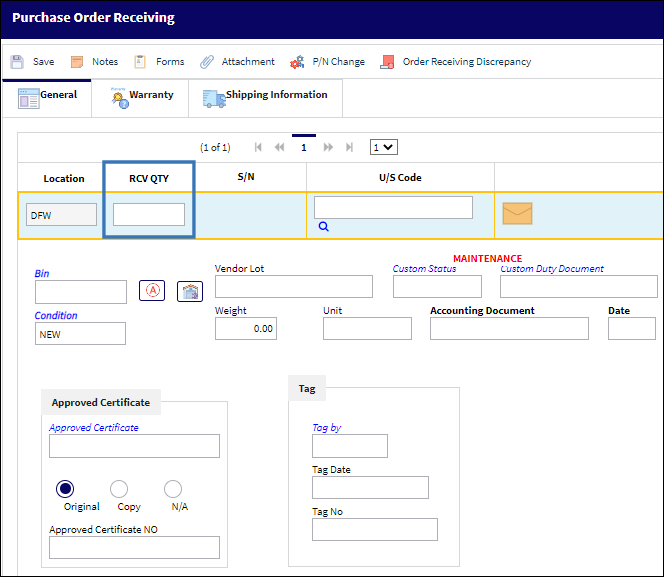Click the Save text button
The width and height of the screenshot is (664, 577).
[x=44, y=62]
